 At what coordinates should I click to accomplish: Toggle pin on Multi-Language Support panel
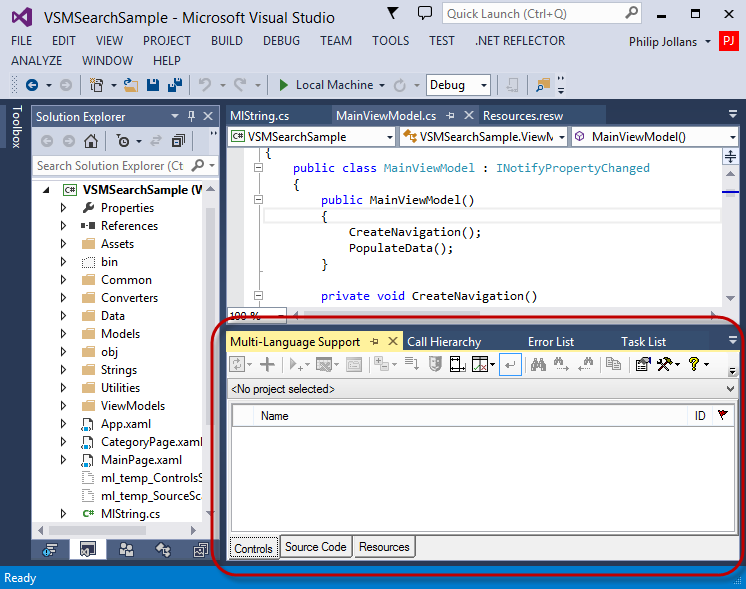(376, 341)
